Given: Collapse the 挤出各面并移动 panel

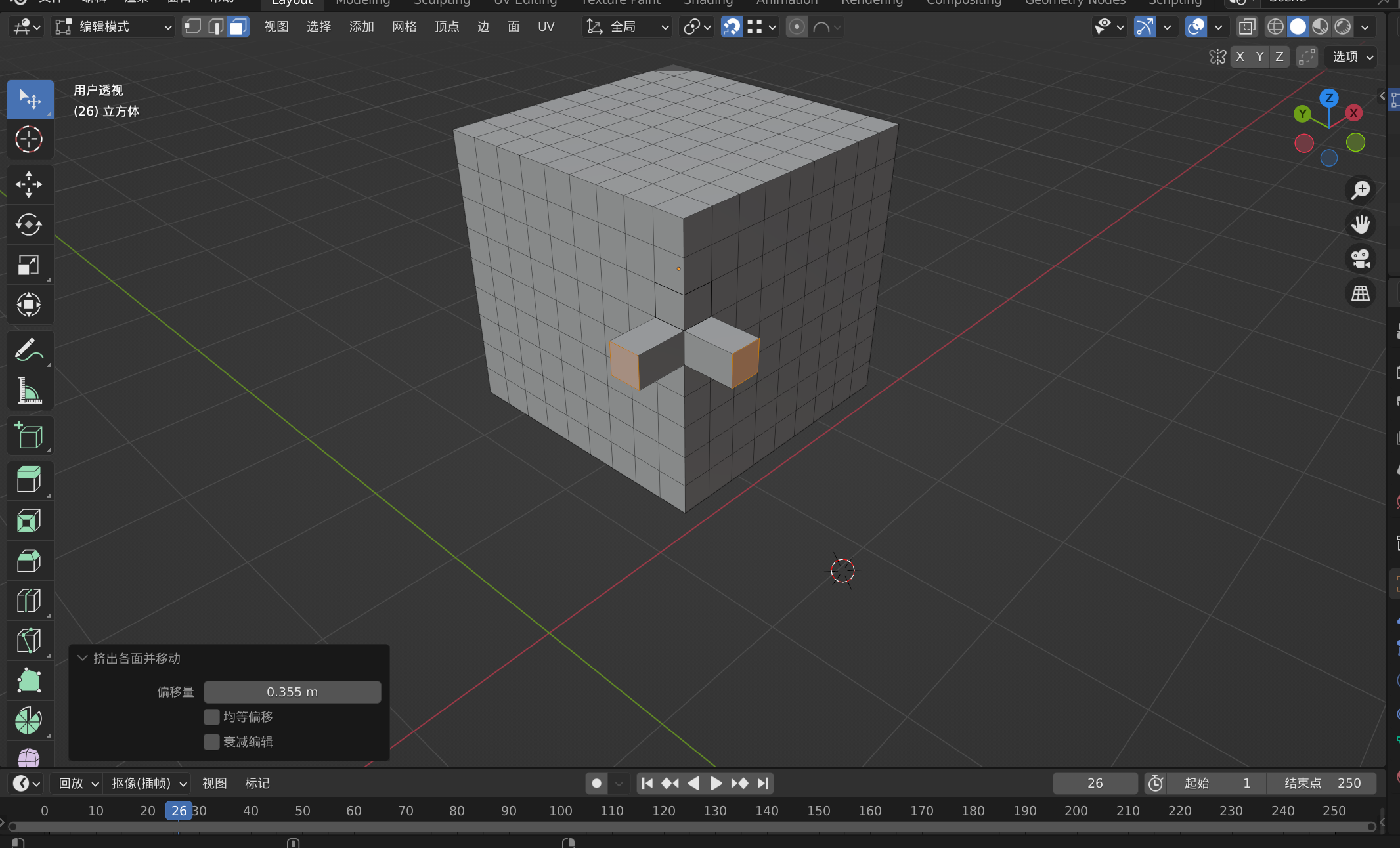Looking at the screenshot, I should click(83, 658).
